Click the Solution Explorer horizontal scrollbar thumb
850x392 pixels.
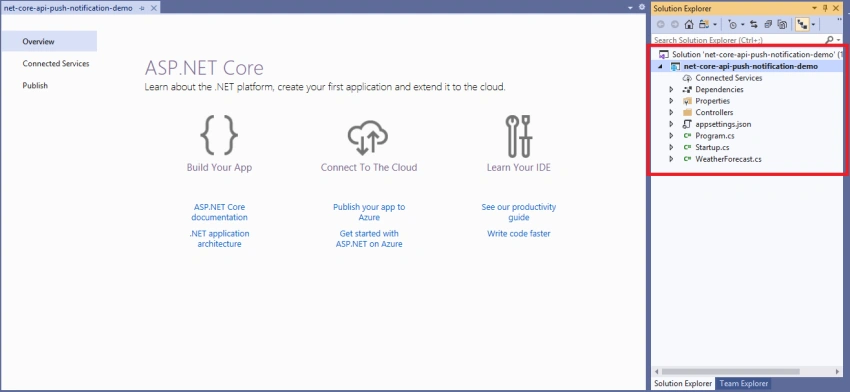coord(732,371)
